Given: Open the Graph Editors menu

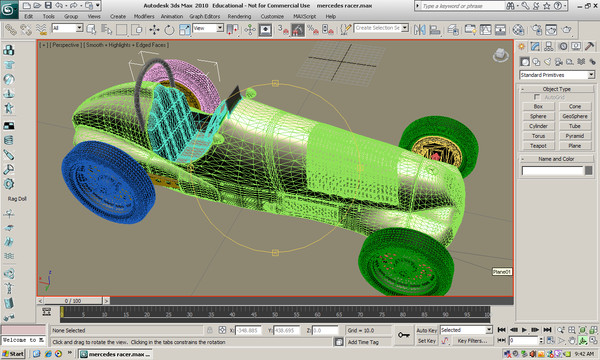Looking at the screenshot, I should pyautogui.click(x=205, y=16).
